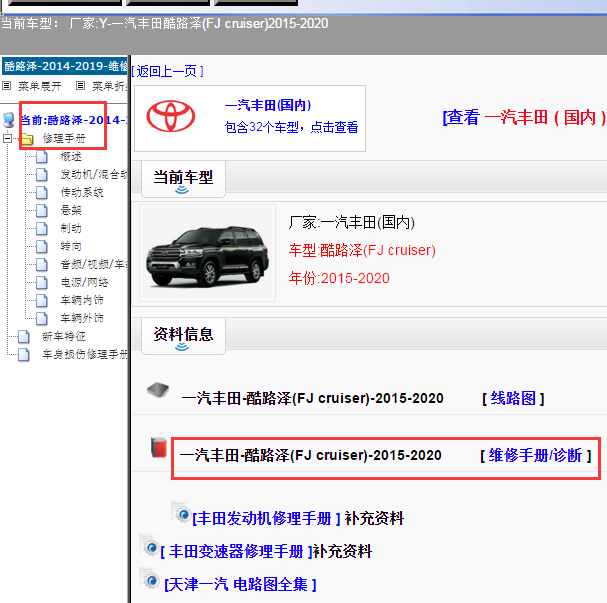Click the Land Cruiser vehicle photo

(207, 253)
